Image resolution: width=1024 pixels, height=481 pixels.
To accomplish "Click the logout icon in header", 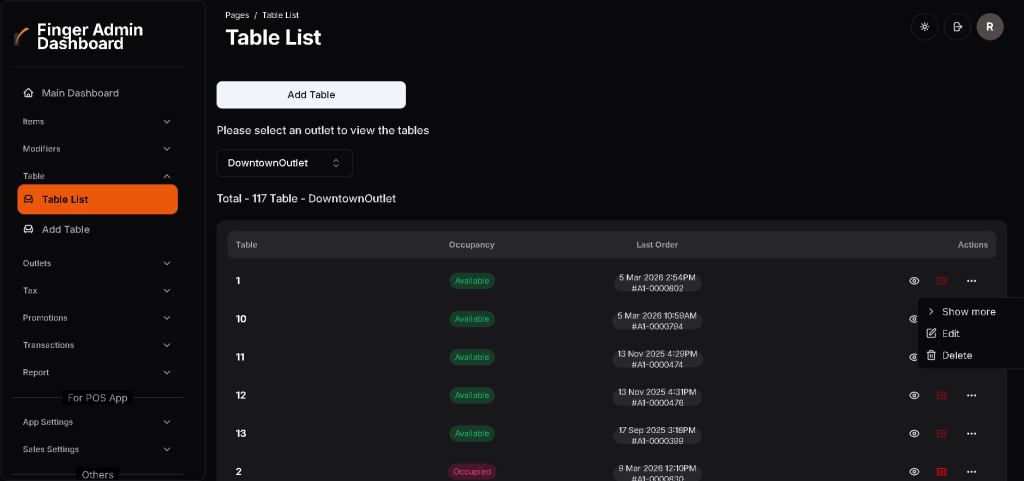I will coord(957,27).
